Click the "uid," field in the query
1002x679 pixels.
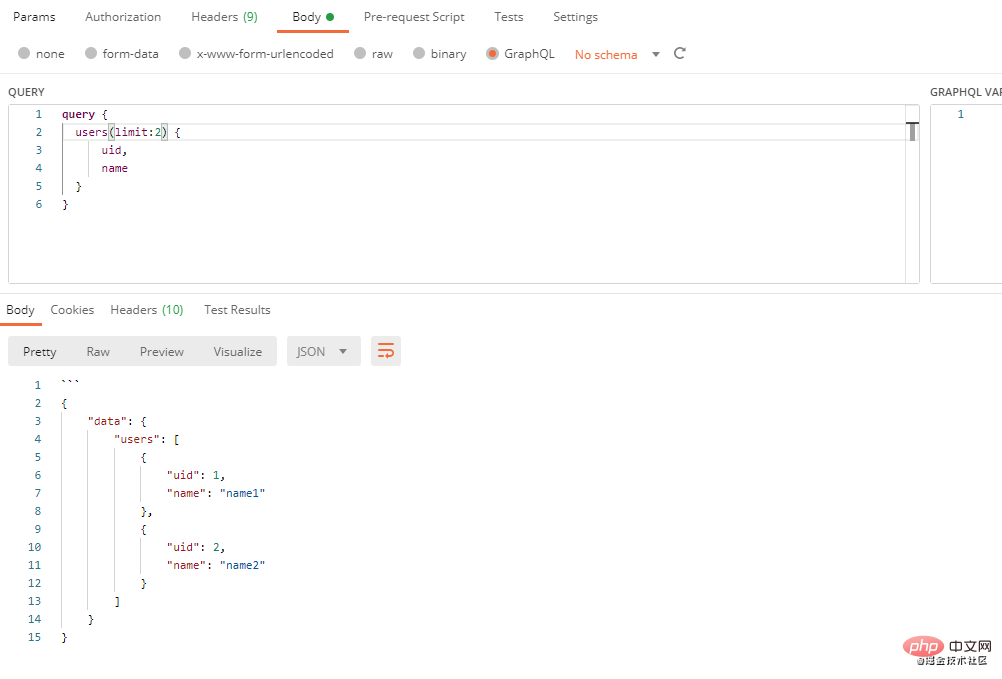114,150
